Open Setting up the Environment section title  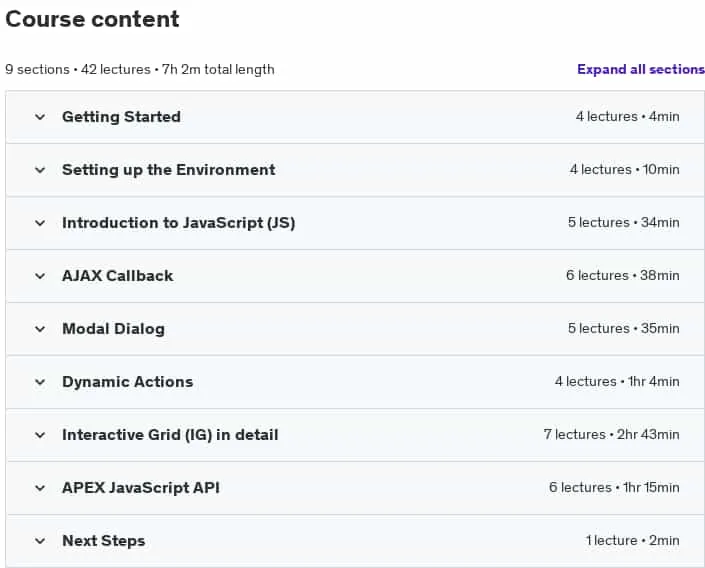click(169, 170)
